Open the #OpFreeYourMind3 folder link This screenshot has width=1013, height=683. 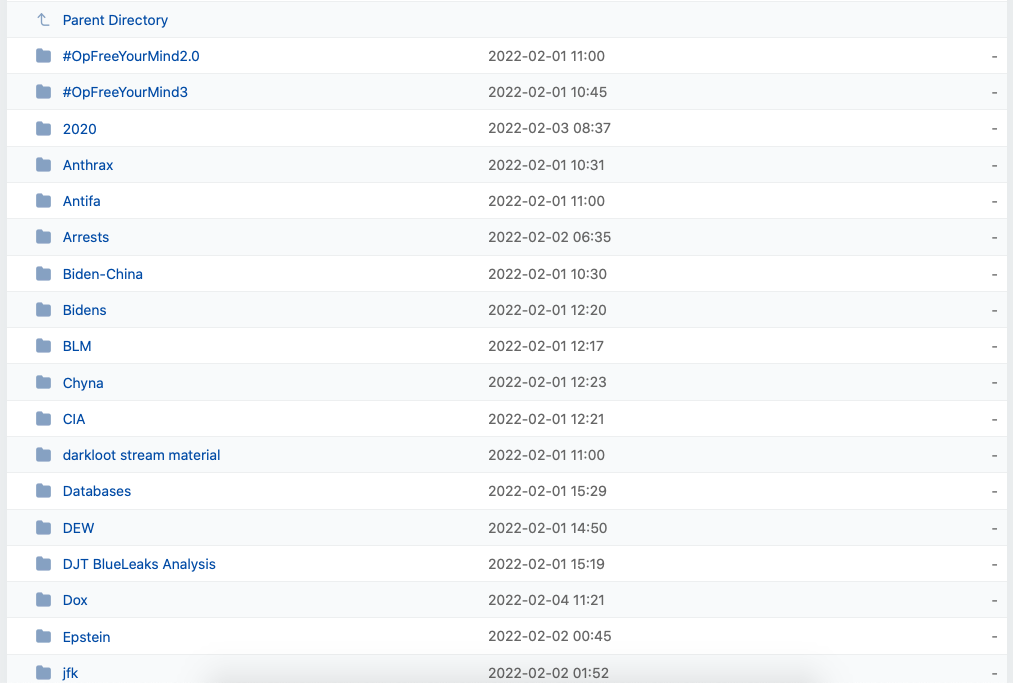coord(125,92)
